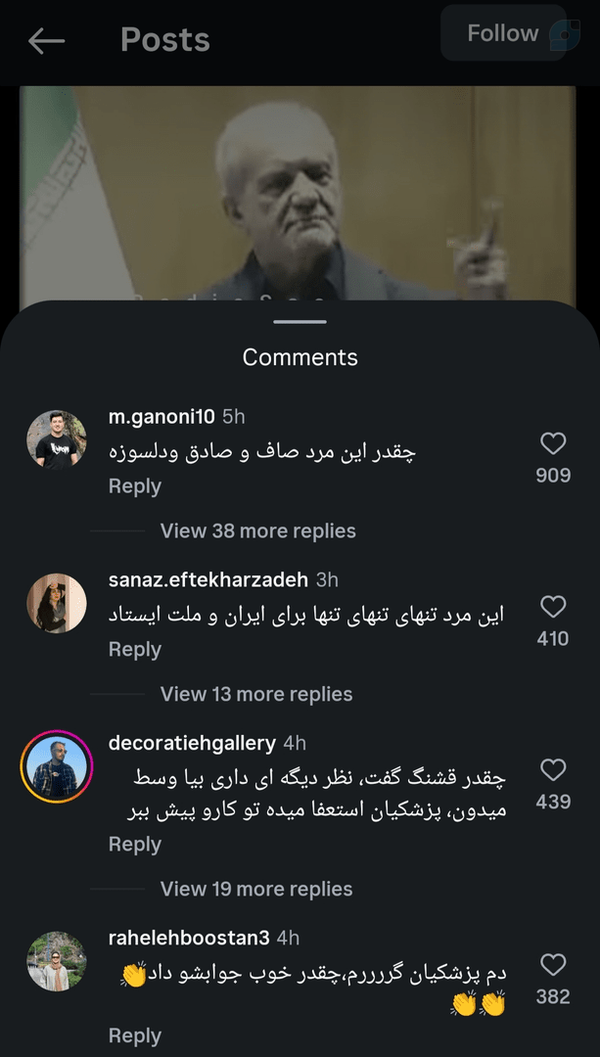Reply to sanaz.eftekharzadeh's comment
This screenshot has height=1057, width=600.
pos(135,650)
